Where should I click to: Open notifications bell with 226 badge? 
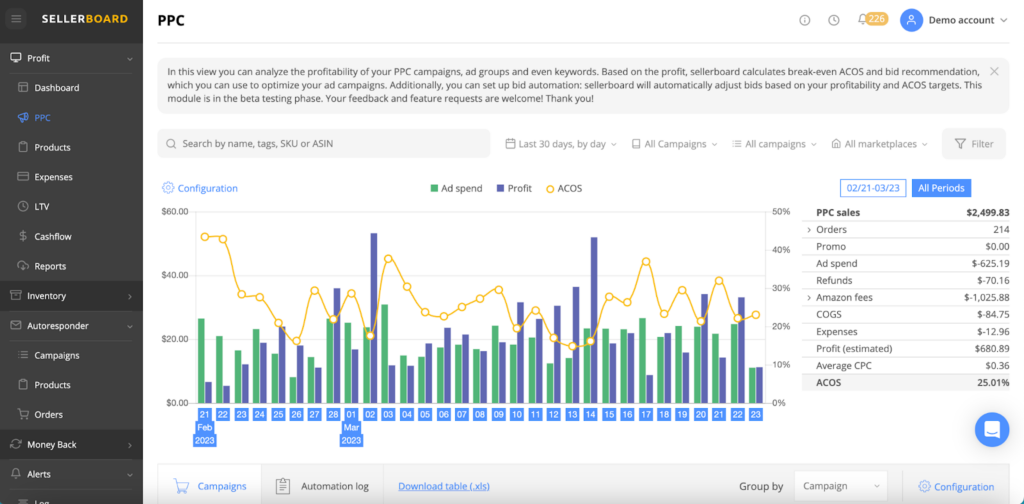point(862,20)
